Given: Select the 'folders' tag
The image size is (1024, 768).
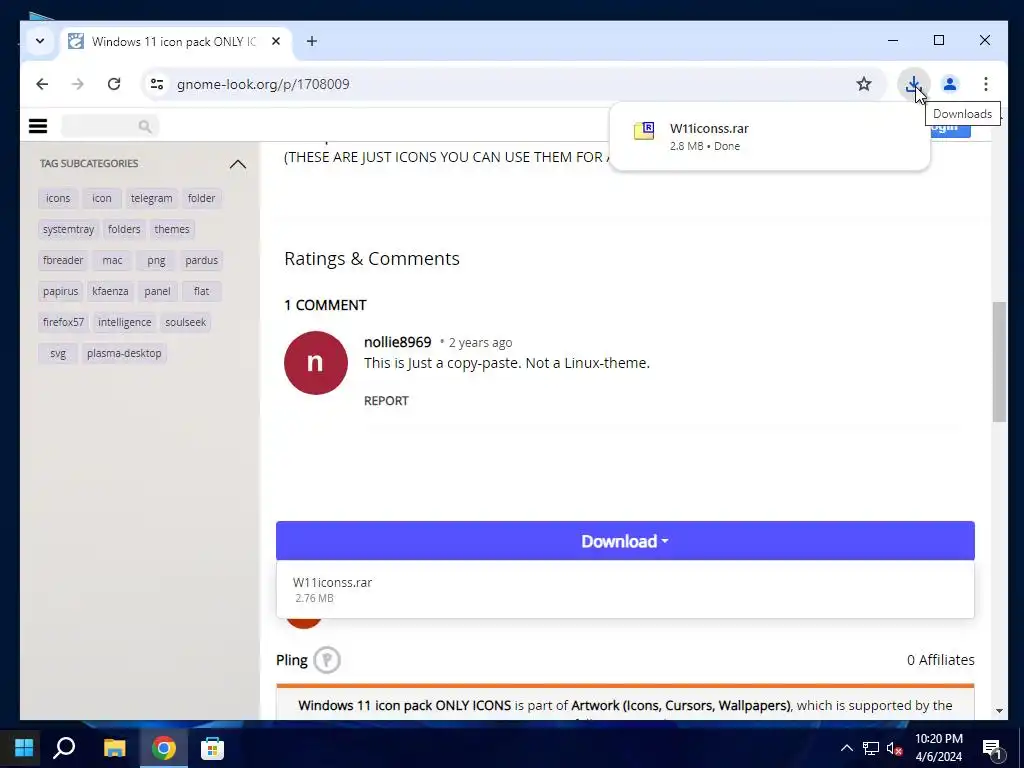Looking at the screenshot, I should click(124, 229).
